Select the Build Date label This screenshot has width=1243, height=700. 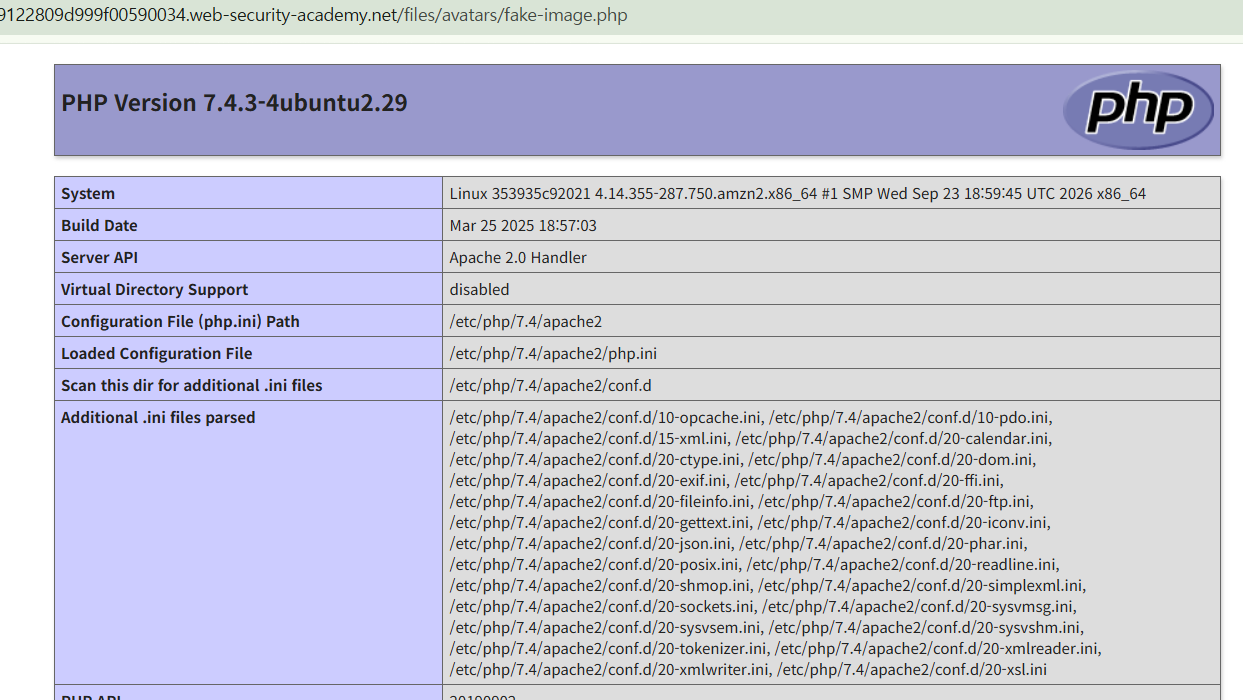pos(99,225)
